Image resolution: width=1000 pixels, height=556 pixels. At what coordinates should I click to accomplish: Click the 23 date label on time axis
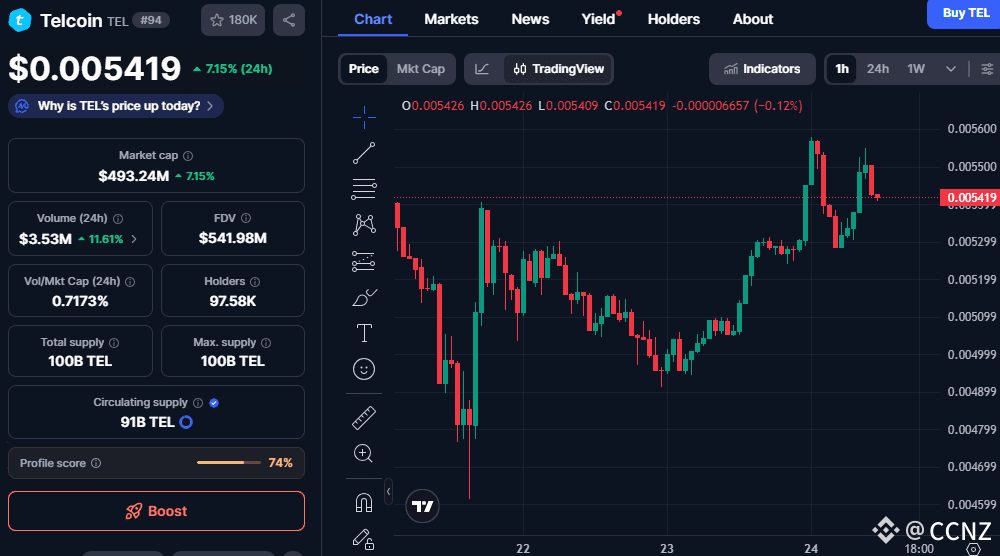tap(667, 548)
